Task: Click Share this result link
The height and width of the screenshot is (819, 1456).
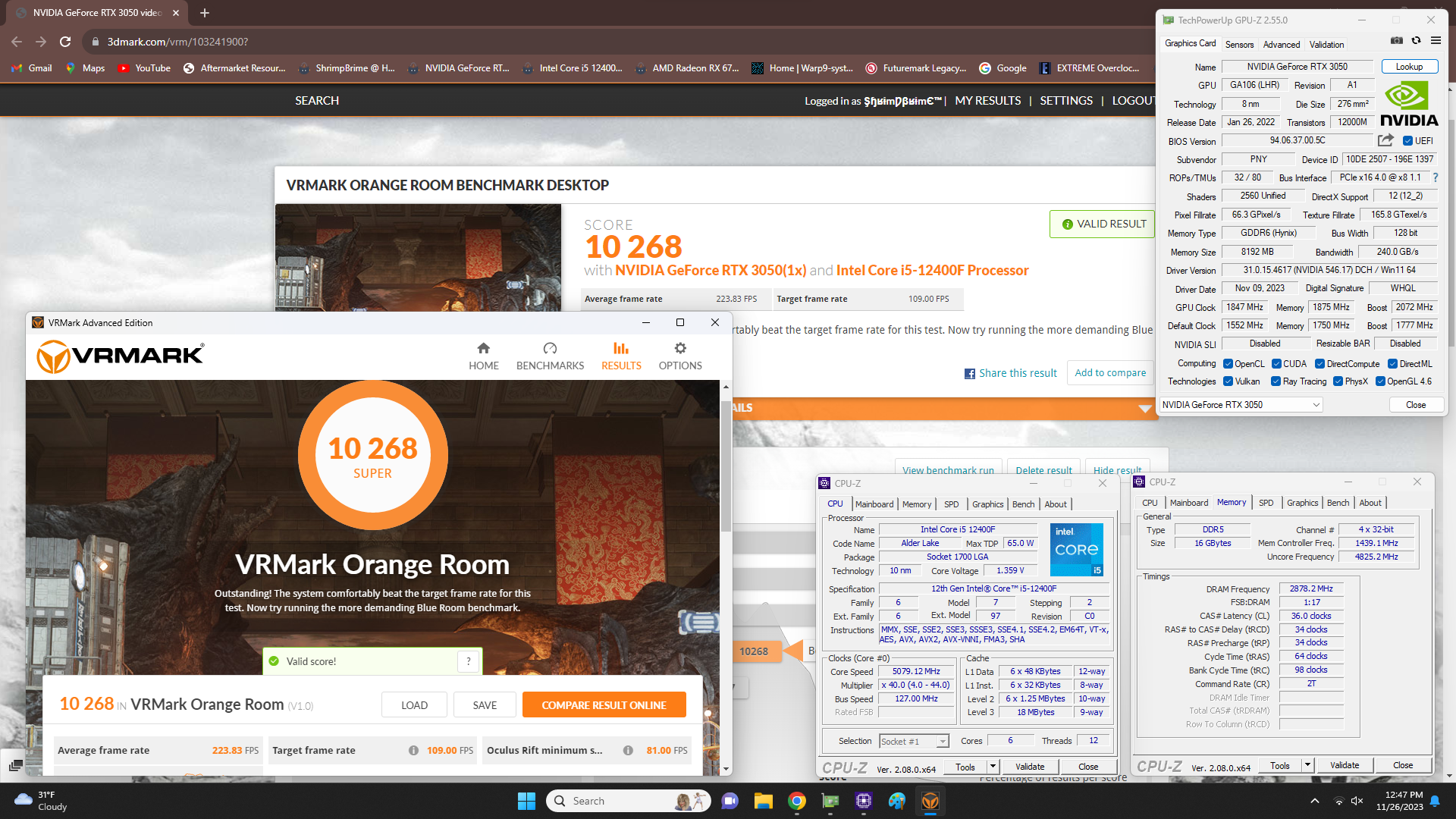Action: pos(1018,373)
